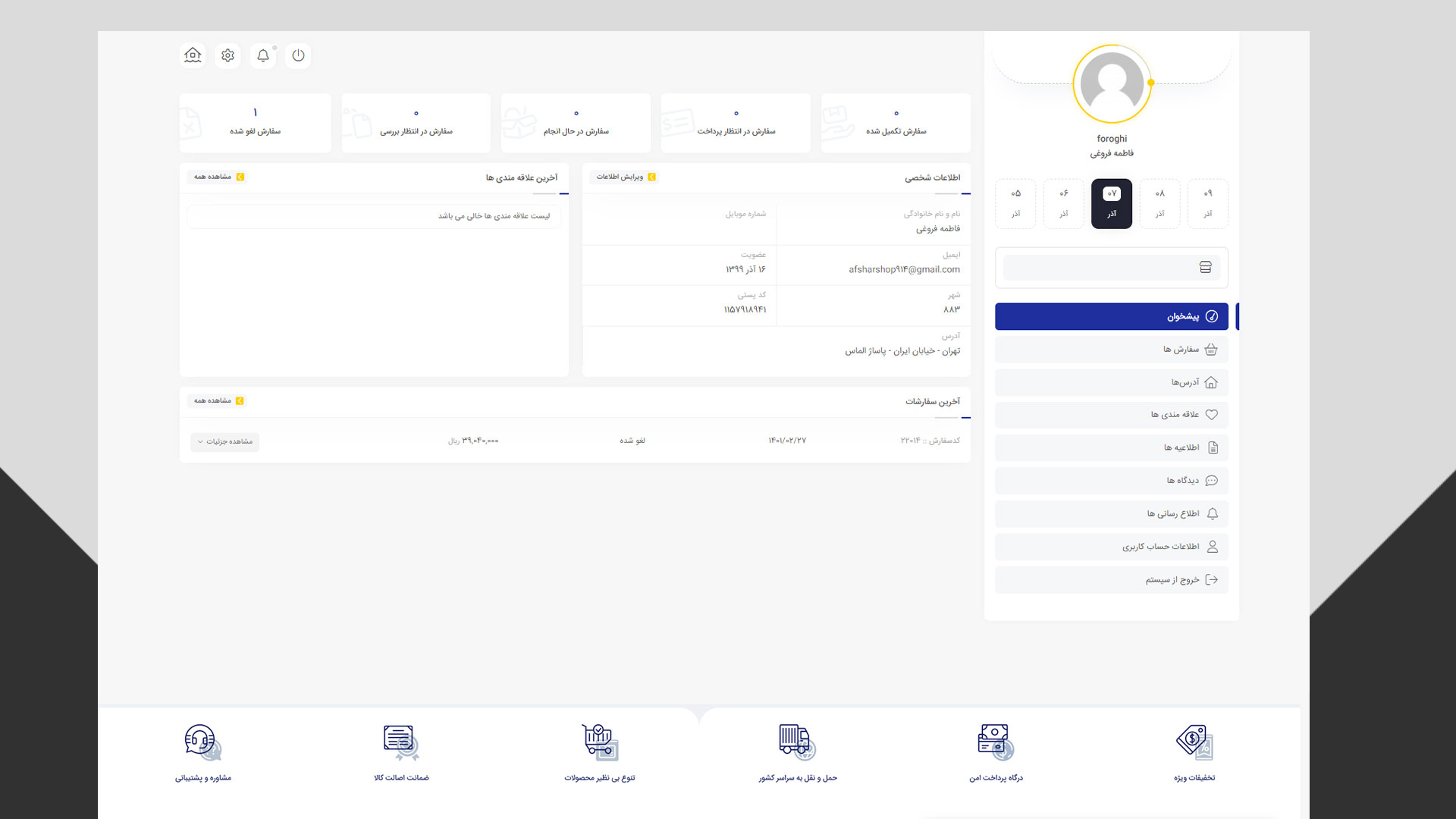Click خروج از سیستم logout link
This screenshot has height=819, width=1456.
click(1112, 580)
